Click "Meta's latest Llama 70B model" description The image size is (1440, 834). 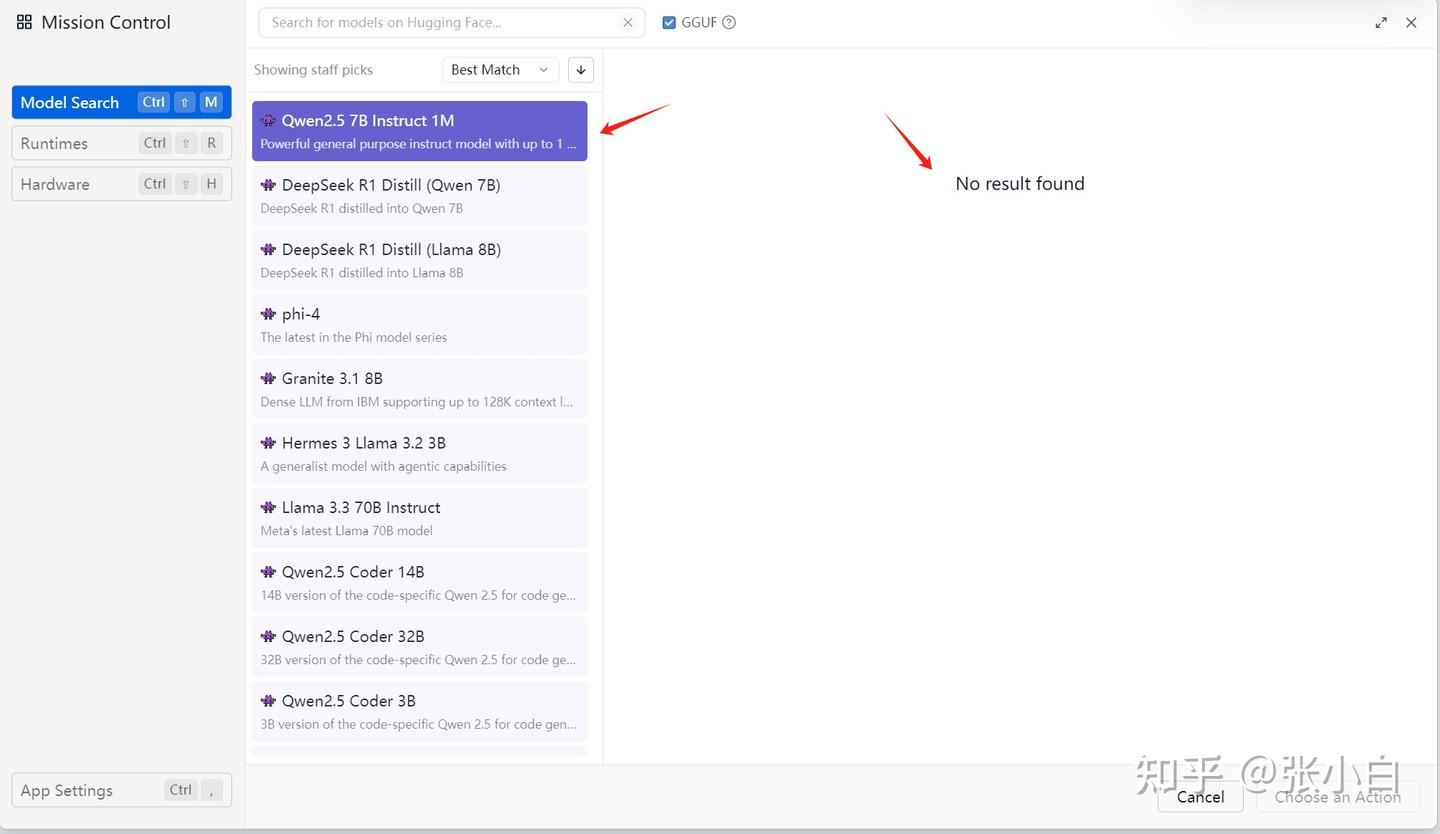point(347,531)
